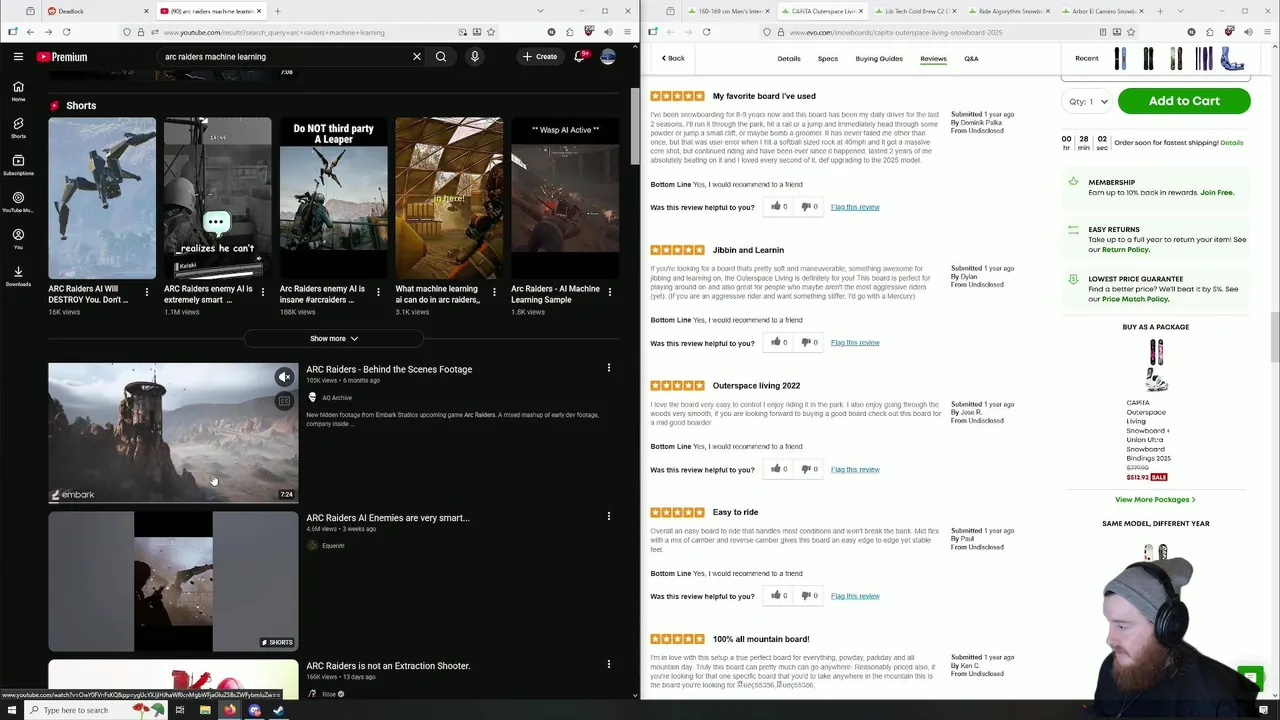Open options for 'enemy AI is extremely smart' short
Viewport: 1280px width, 720px height.
(263, 292)
